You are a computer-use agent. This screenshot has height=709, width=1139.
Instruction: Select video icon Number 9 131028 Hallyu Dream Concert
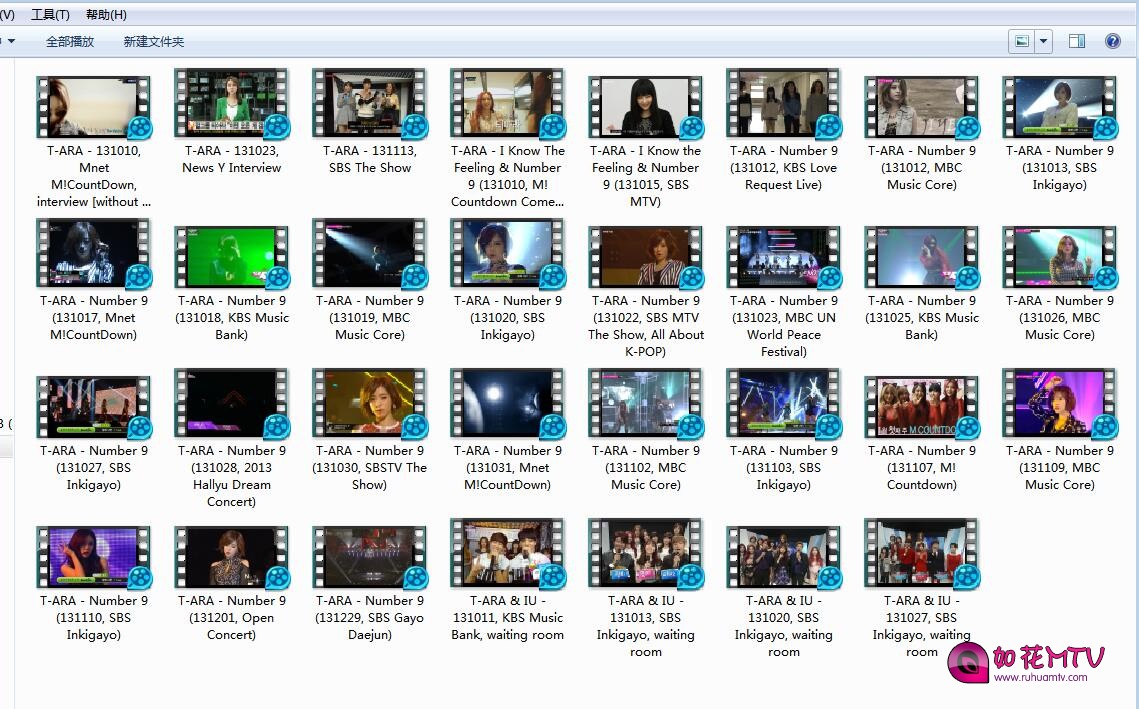click(232, 403)
